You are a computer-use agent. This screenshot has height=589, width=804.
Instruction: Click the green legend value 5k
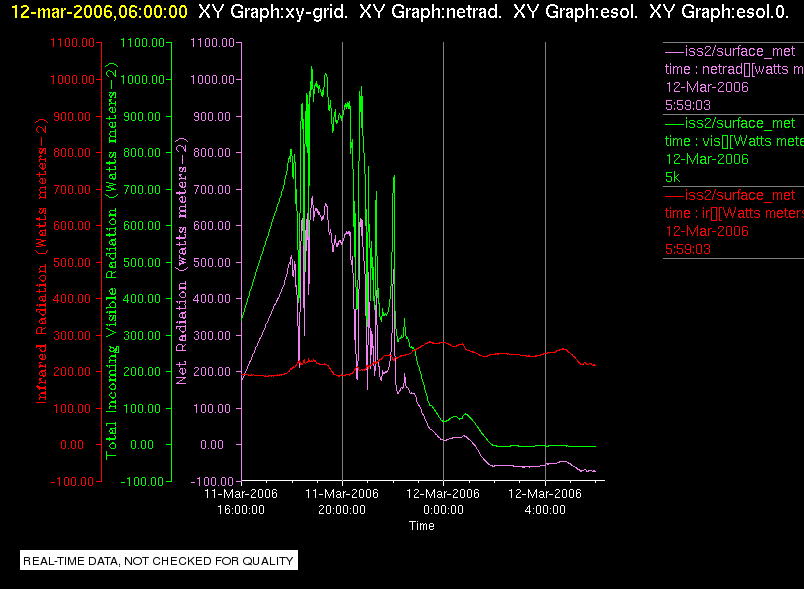click(x=672, y=177)
